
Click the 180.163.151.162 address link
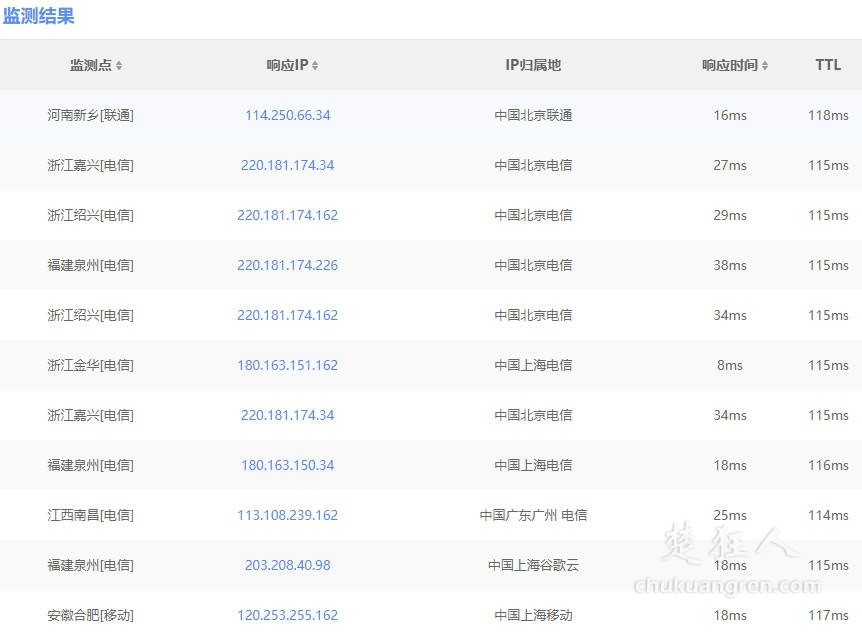coord(287,365)
